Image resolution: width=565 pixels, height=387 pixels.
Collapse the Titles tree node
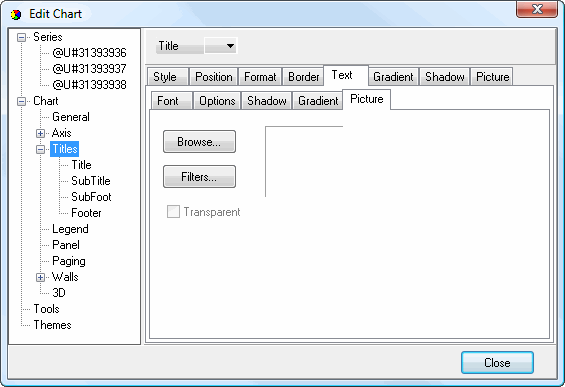click(41, 149)
